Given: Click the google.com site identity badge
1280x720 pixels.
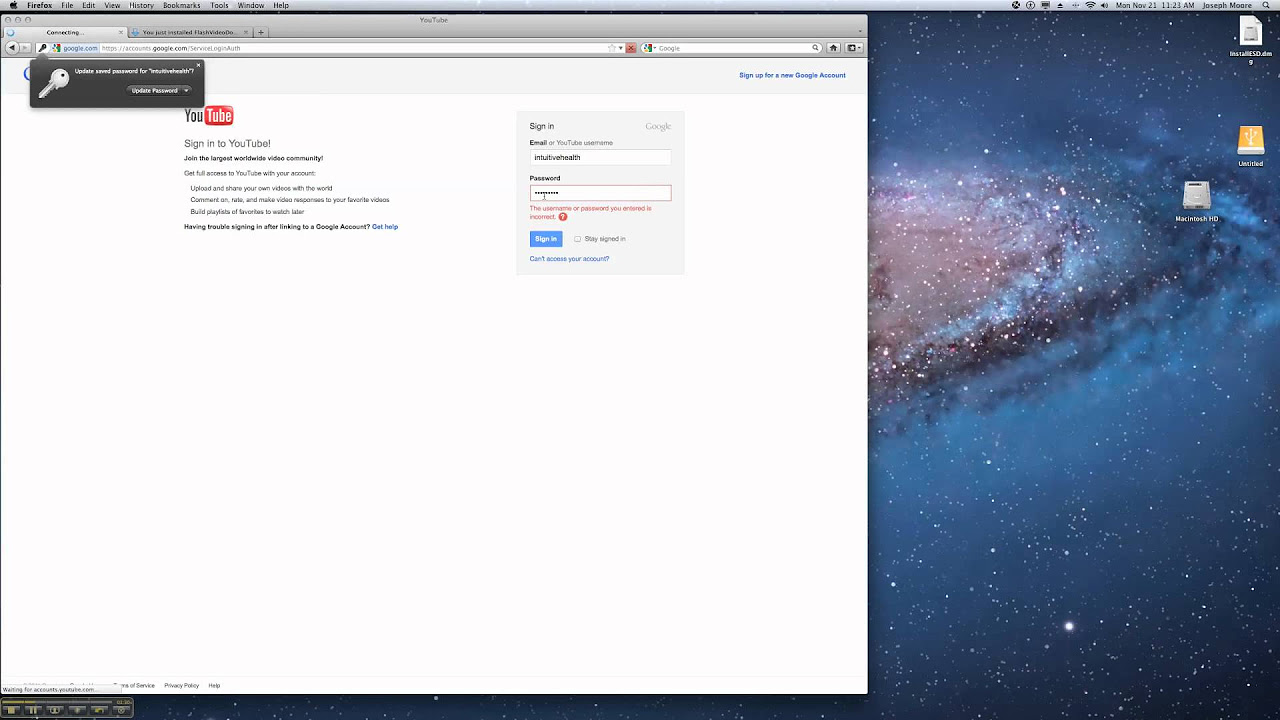Looking at the screenshot, I should pos(75,48).
